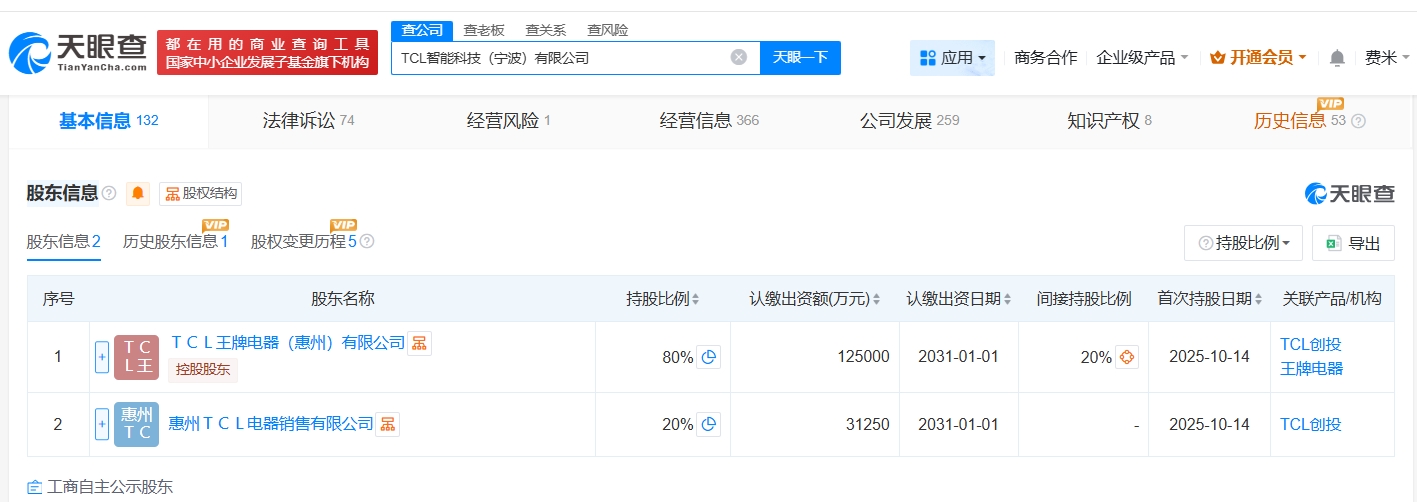Clear the search box text

pos(739,57)
